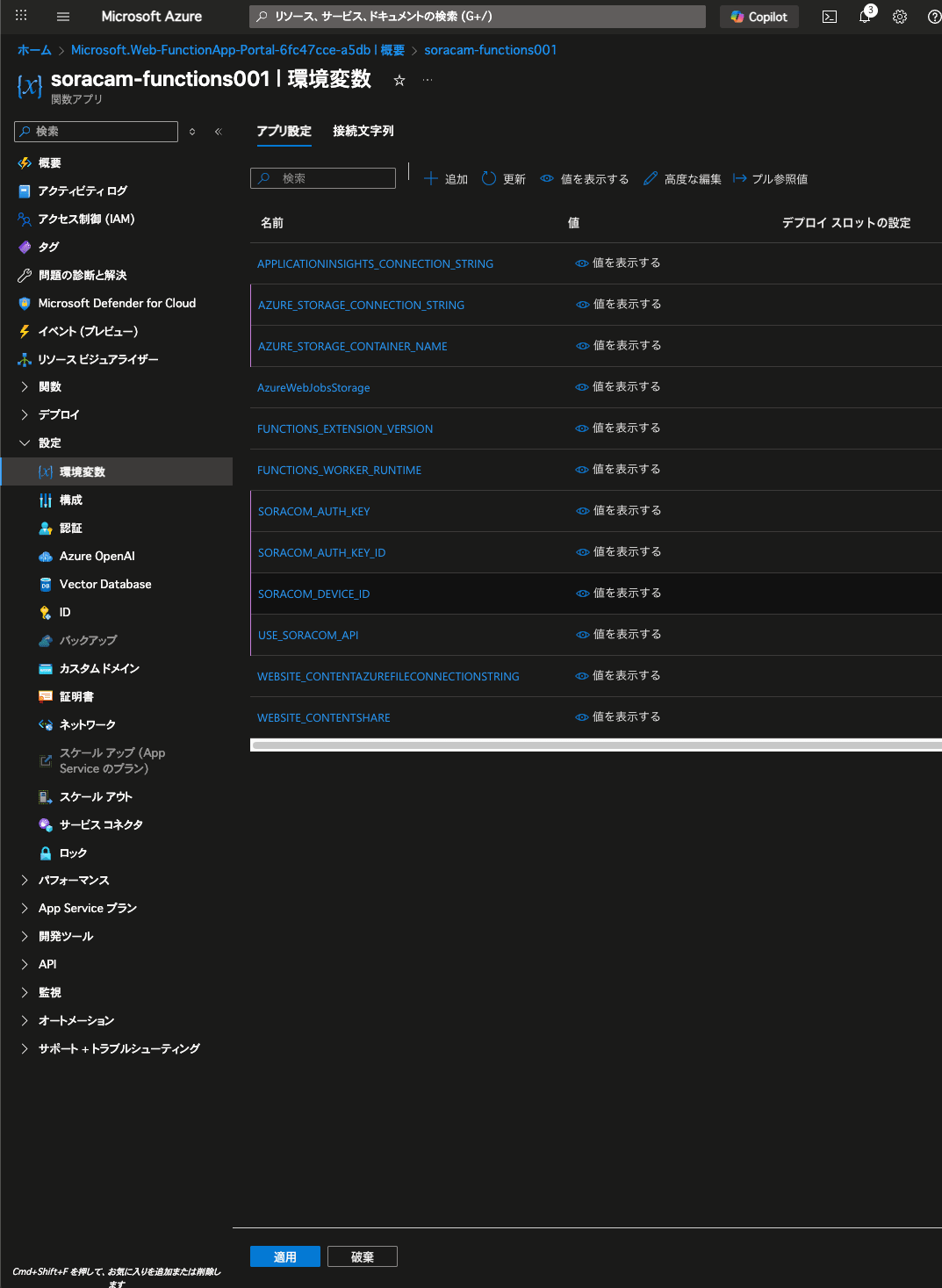
Task: Open イベント (プレビュー)
Action: [88, 332]
